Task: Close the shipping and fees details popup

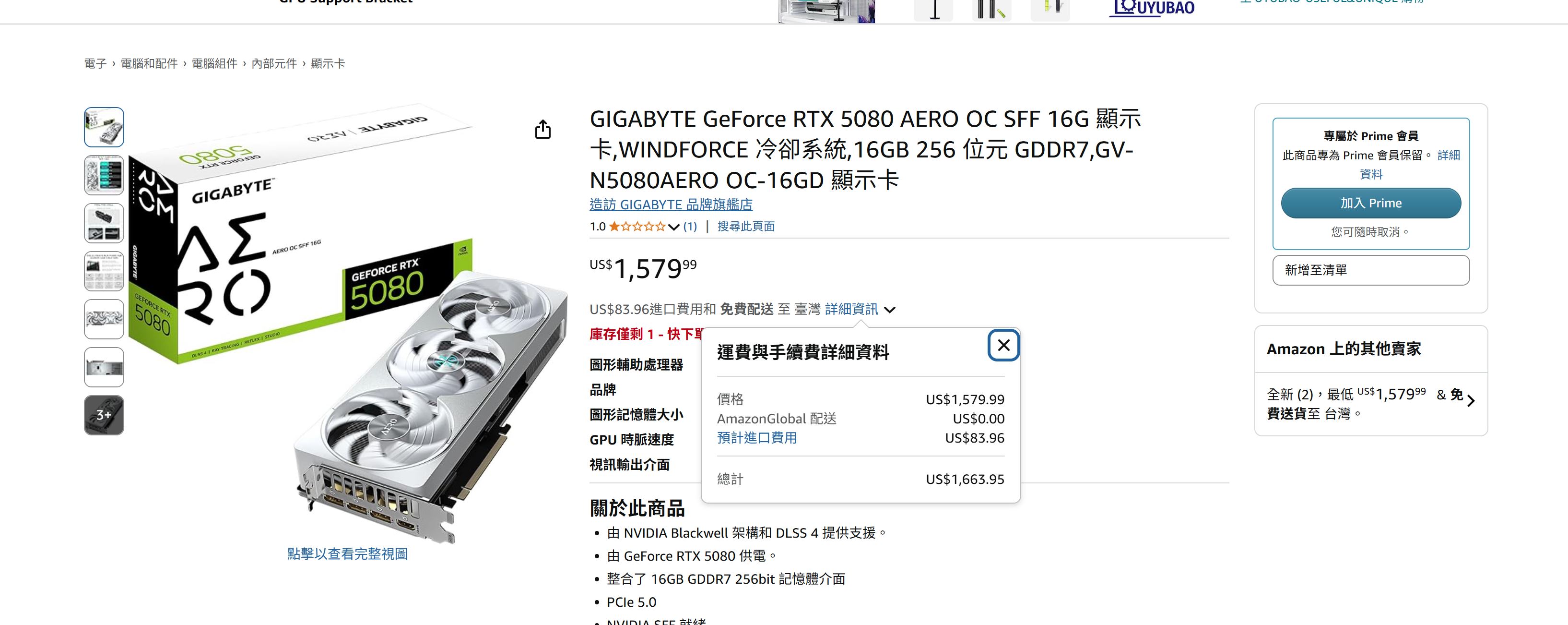Action: (1004, 346)
